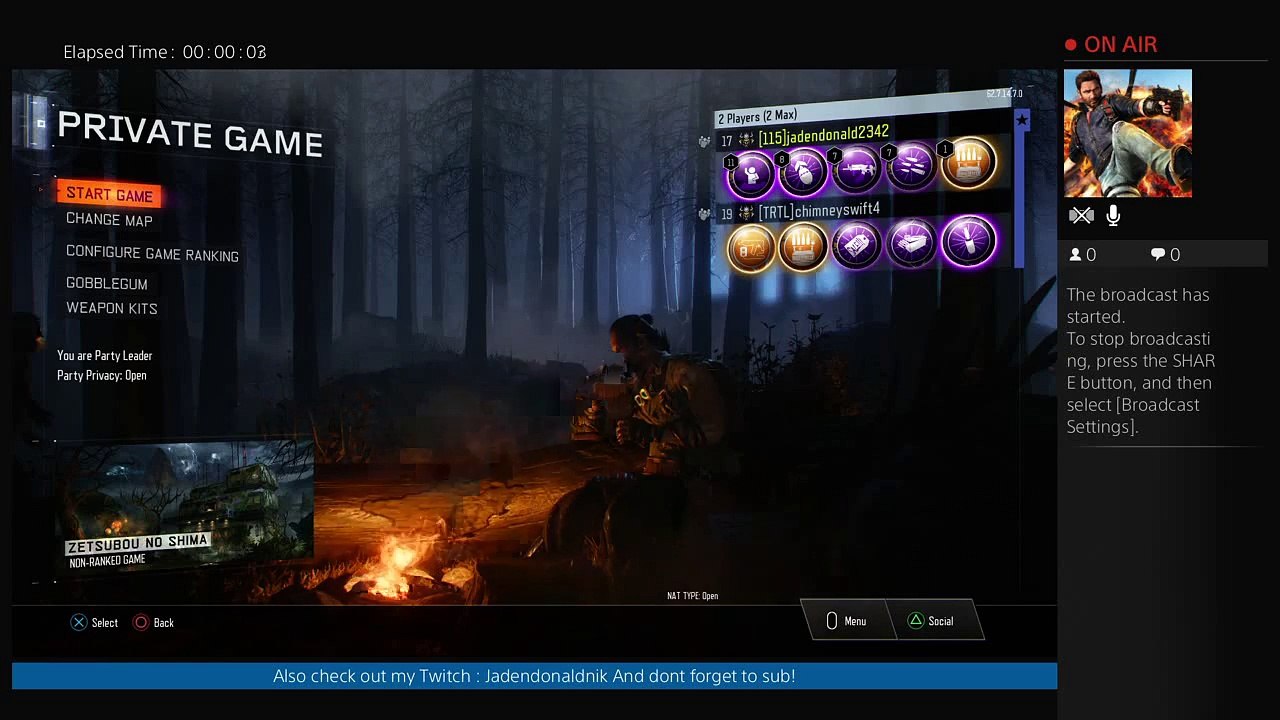Click the crossed-out camera broadcast icon
1280x720 pixels.
click(1081, 215)
